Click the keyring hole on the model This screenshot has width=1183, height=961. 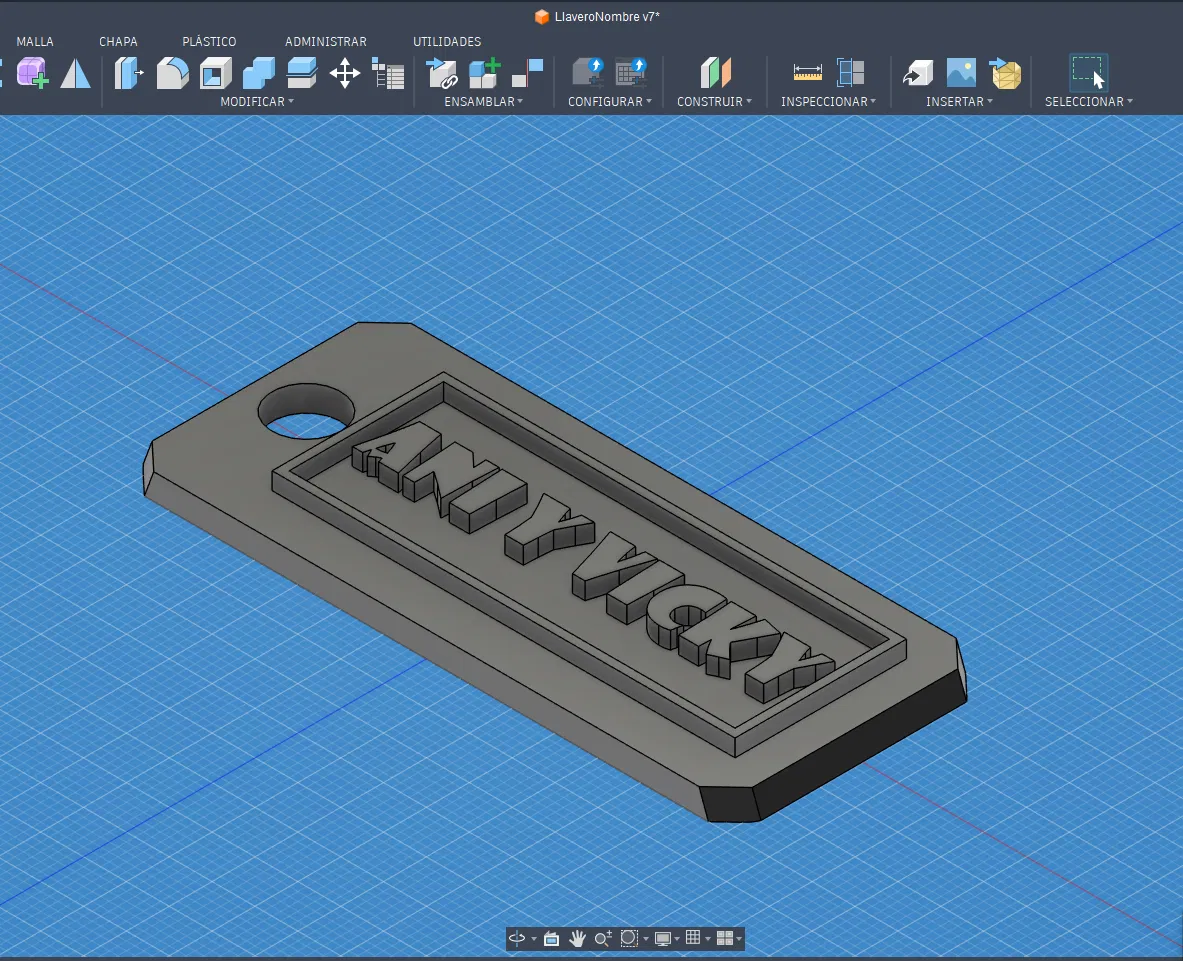305,410
